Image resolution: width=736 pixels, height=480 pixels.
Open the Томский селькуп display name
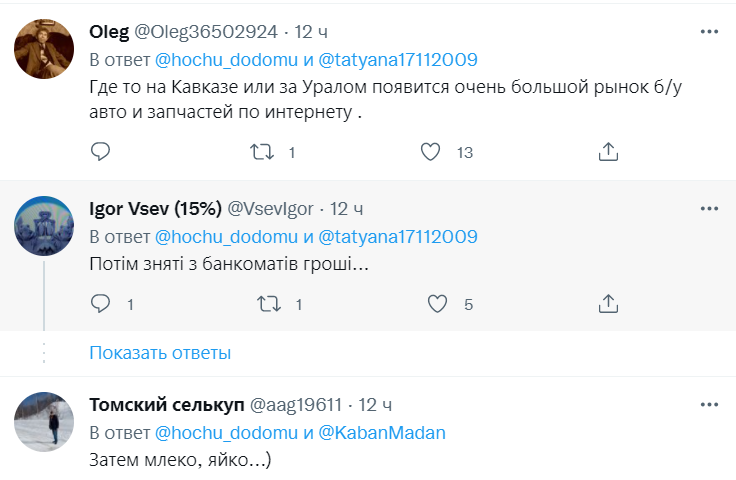pos(165,405)
